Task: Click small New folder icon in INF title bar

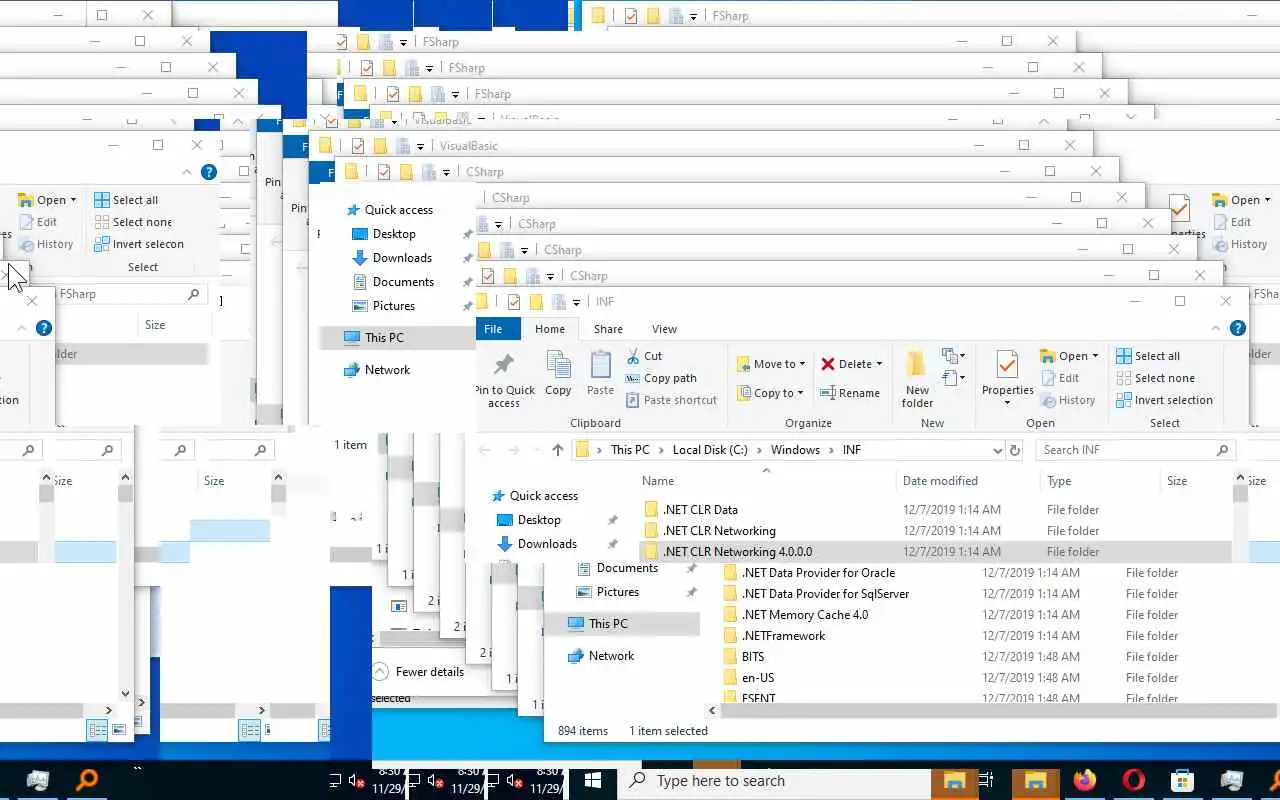Action: [536, 301]
